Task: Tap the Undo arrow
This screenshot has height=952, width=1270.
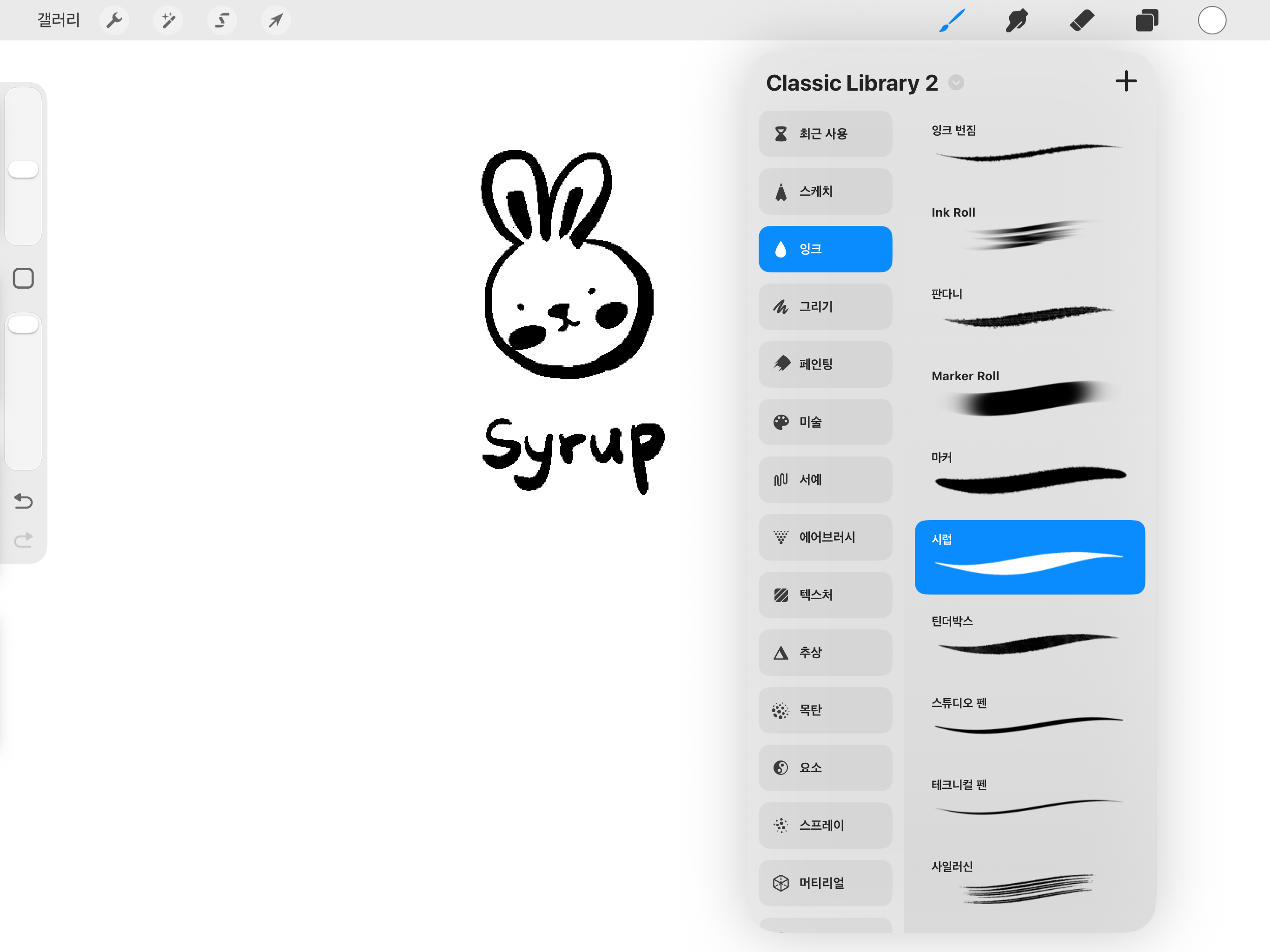Action: point(23,501)
